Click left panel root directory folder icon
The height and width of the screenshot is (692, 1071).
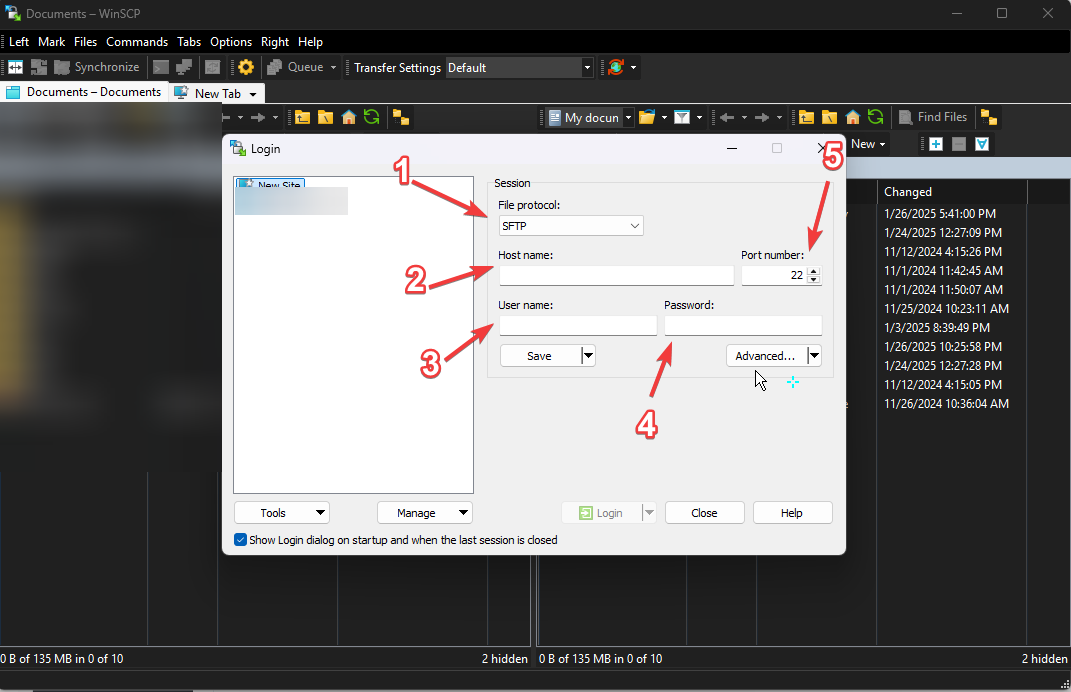(x=326, y=117)
